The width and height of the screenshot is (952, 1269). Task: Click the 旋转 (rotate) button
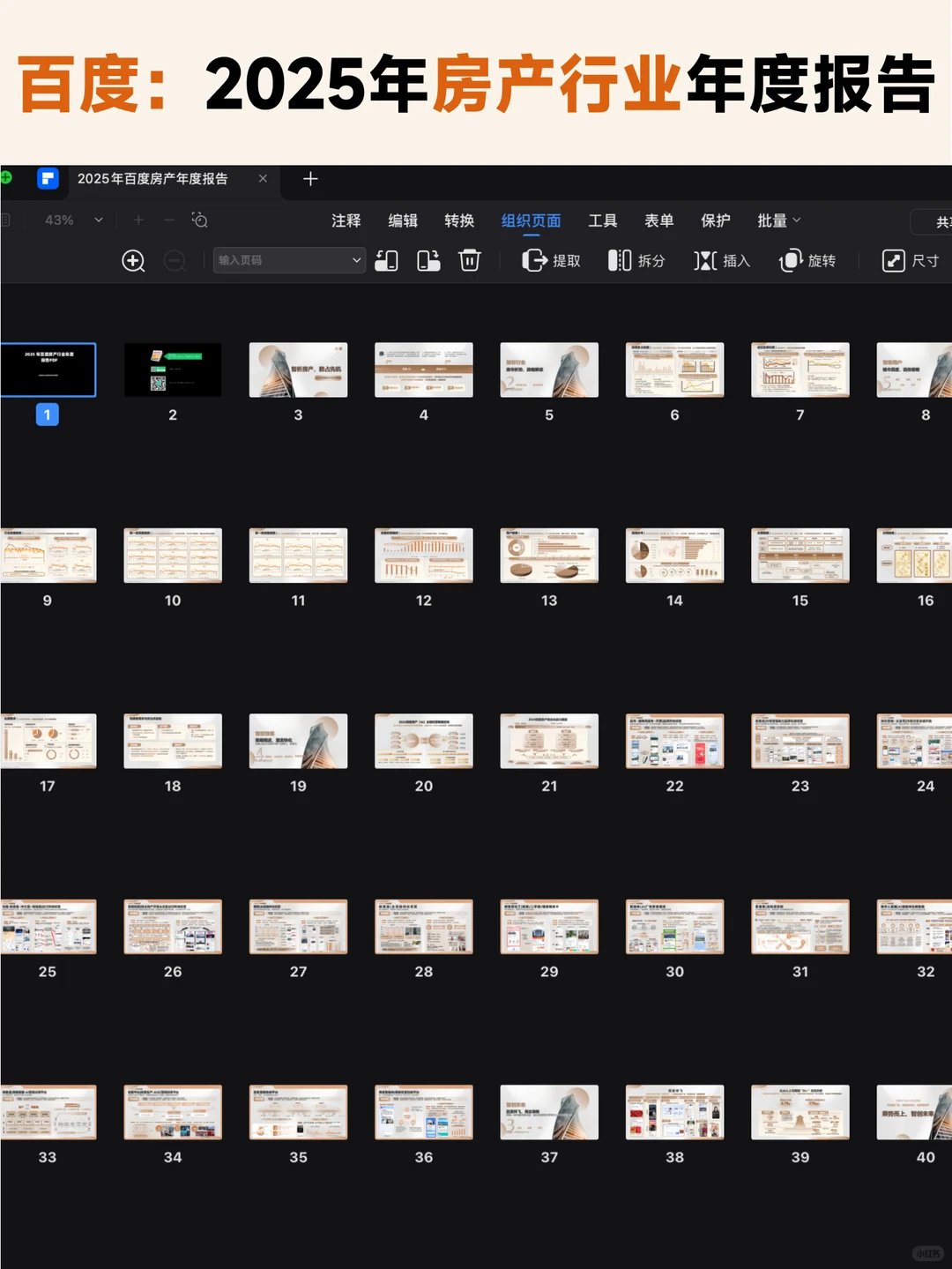[x=807, y=260]
